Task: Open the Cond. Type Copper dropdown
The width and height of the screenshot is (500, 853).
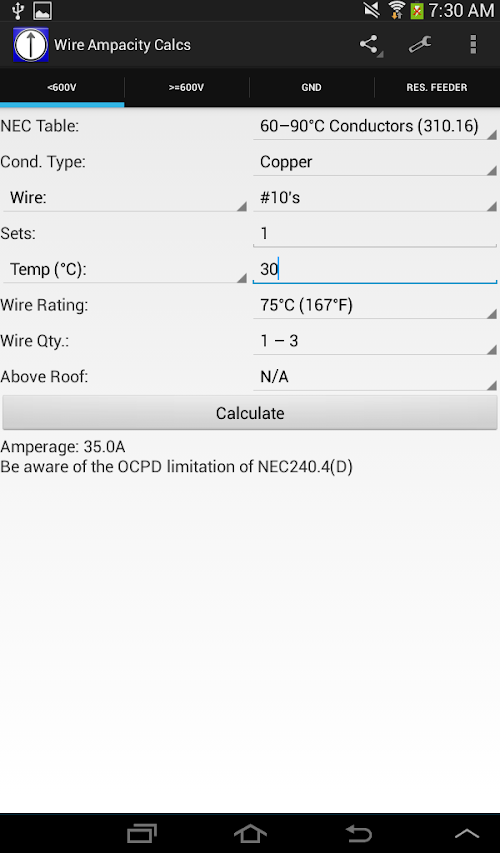Action: (x=375, y=162)
